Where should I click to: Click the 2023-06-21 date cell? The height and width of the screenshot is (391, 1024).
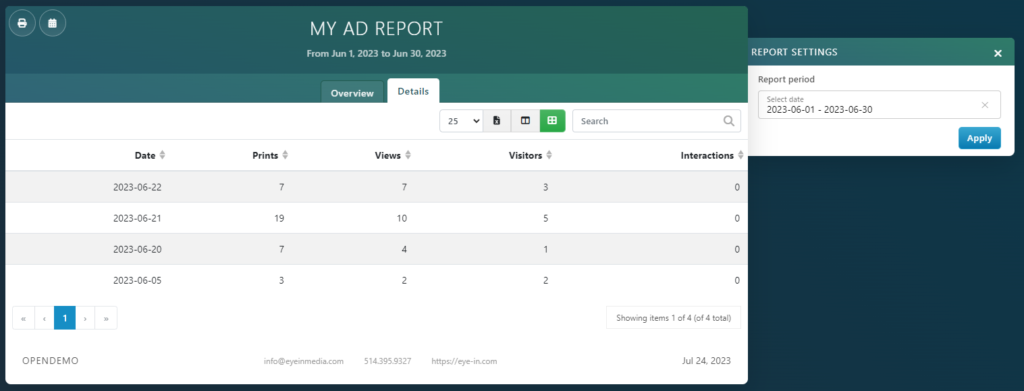click(137, 218)
